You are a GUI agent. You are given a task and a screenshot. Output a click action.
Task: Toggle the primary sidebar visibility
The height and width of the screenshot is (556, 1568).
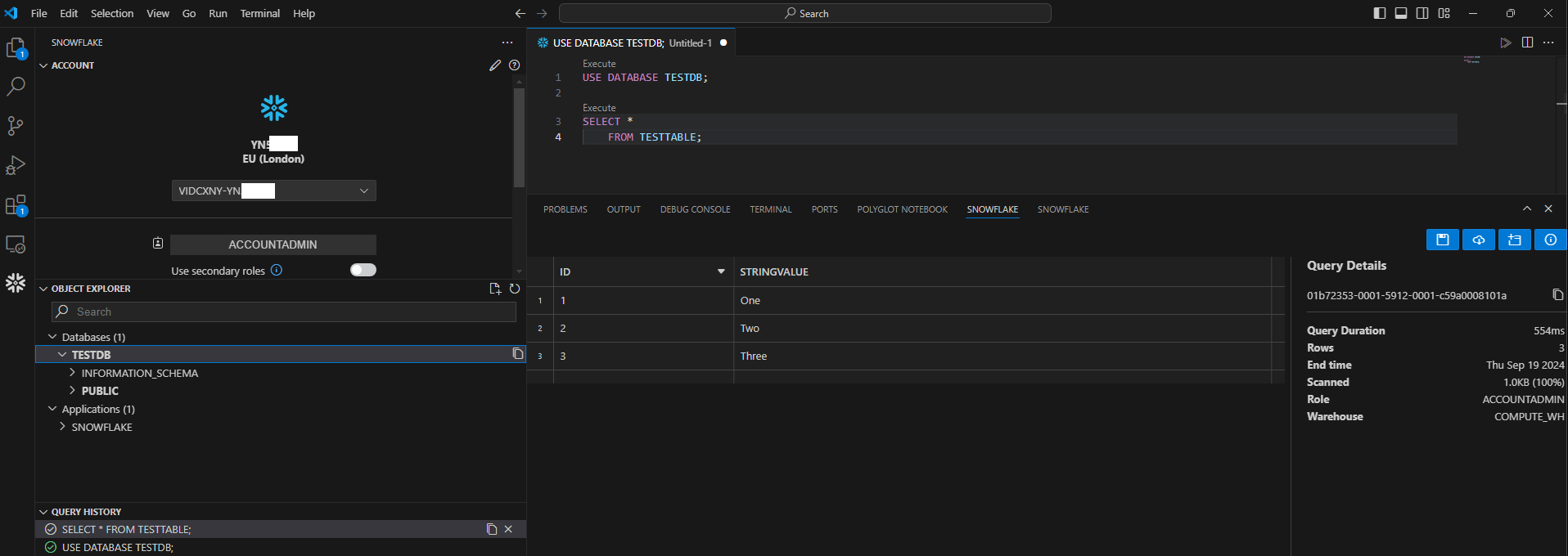1380,13
